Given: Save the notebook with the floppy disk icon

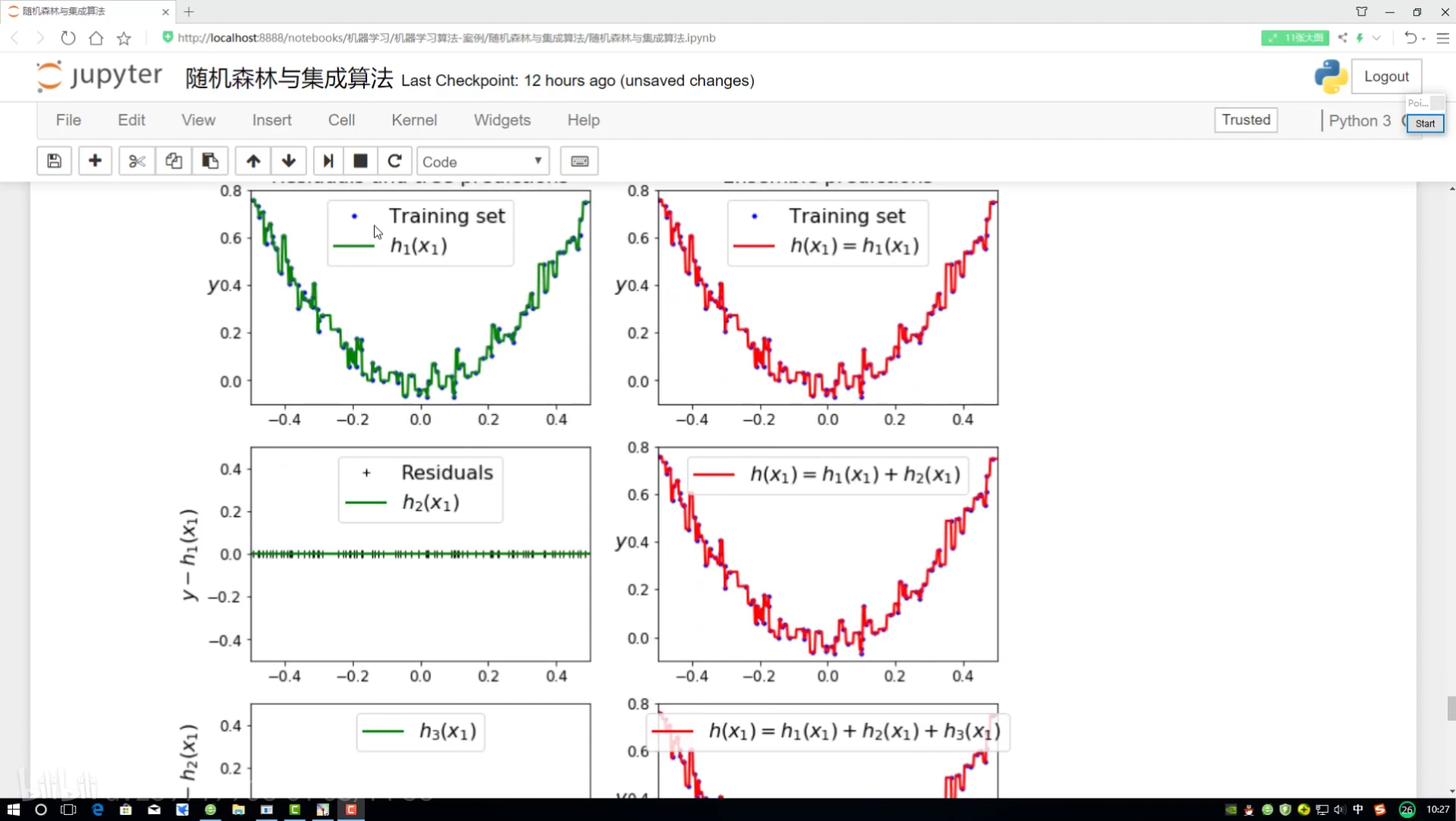Looking at the screenshot, I should (x=54, y=161).
